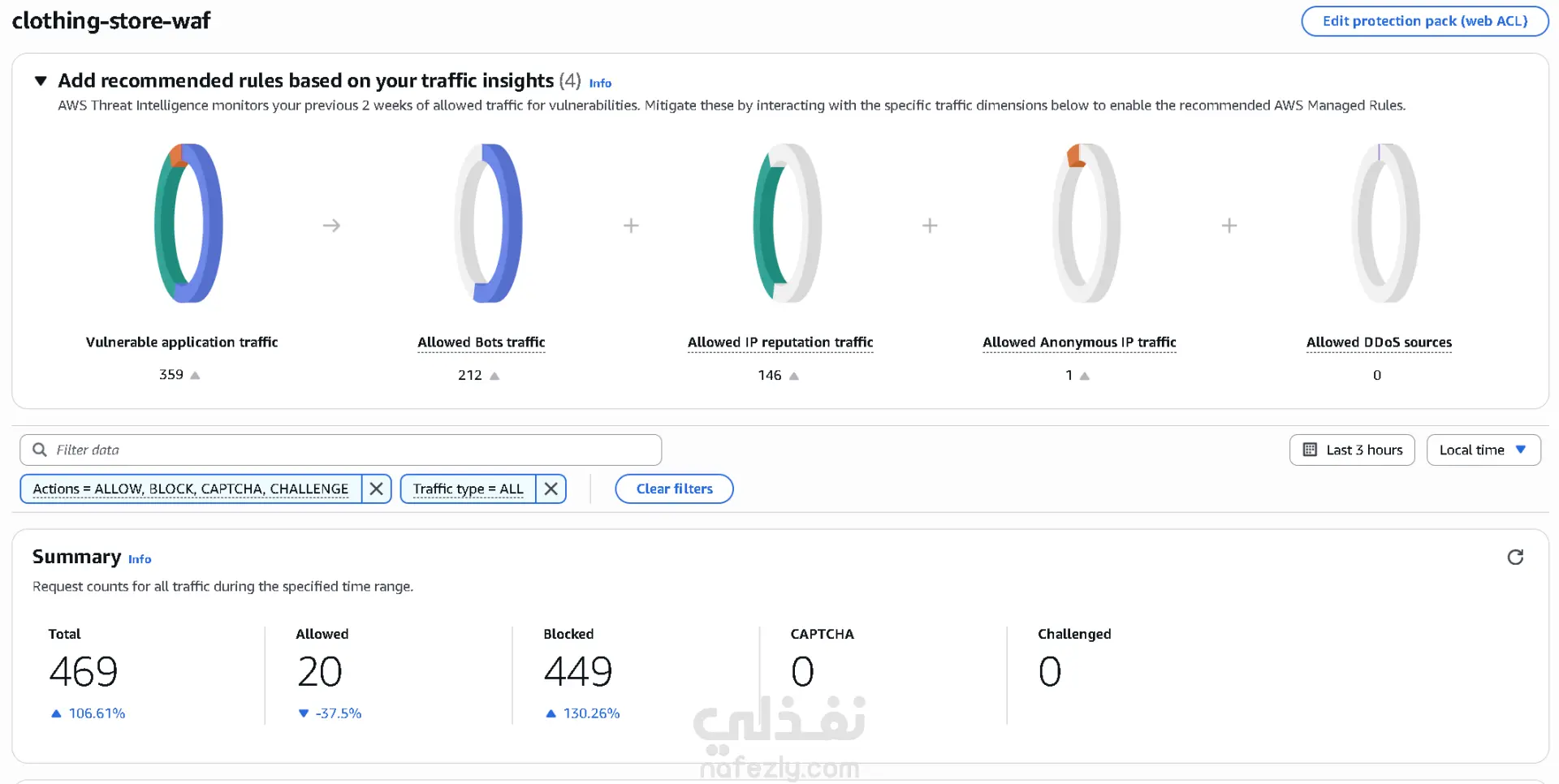
Task: Open the Last 3 hours time range picker
Action: pyautogui.click(x=1352, y=450)
